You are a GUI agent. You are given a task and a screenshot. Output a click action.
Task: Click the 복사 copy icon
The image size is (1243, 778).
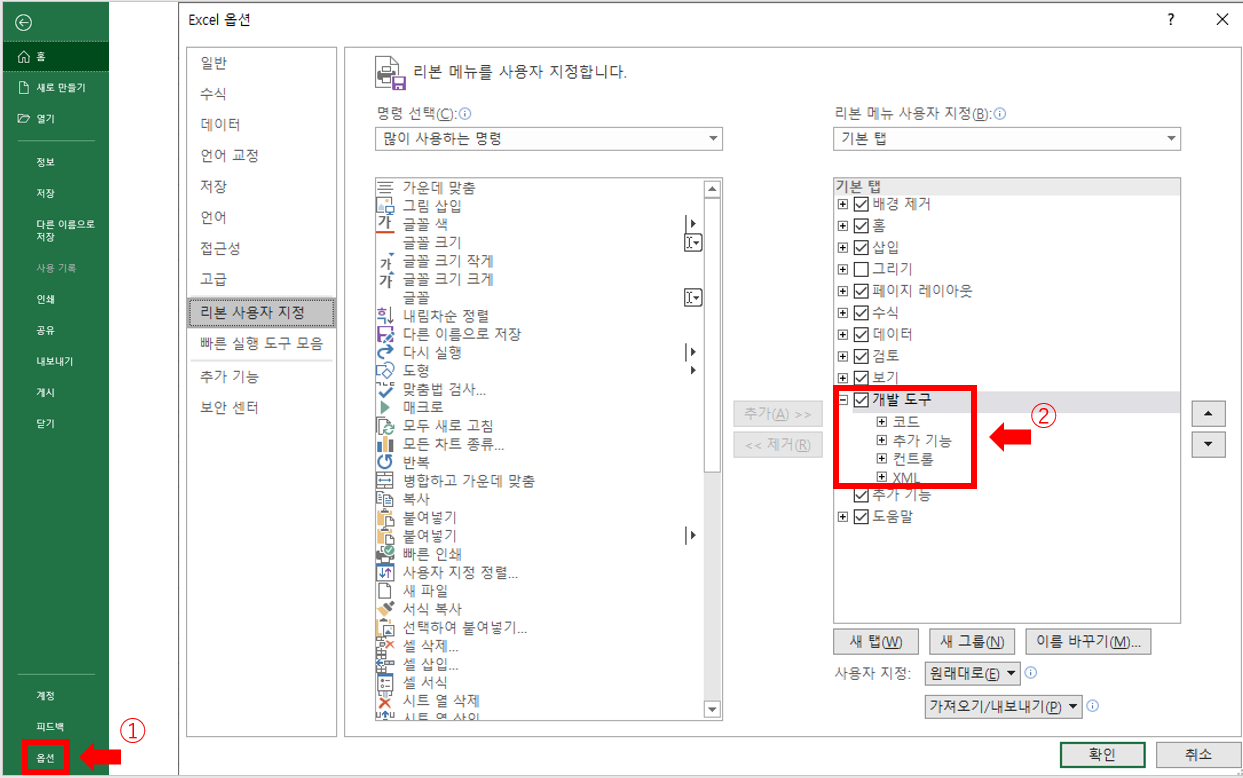pyautogui.click(x=385, y=499)
